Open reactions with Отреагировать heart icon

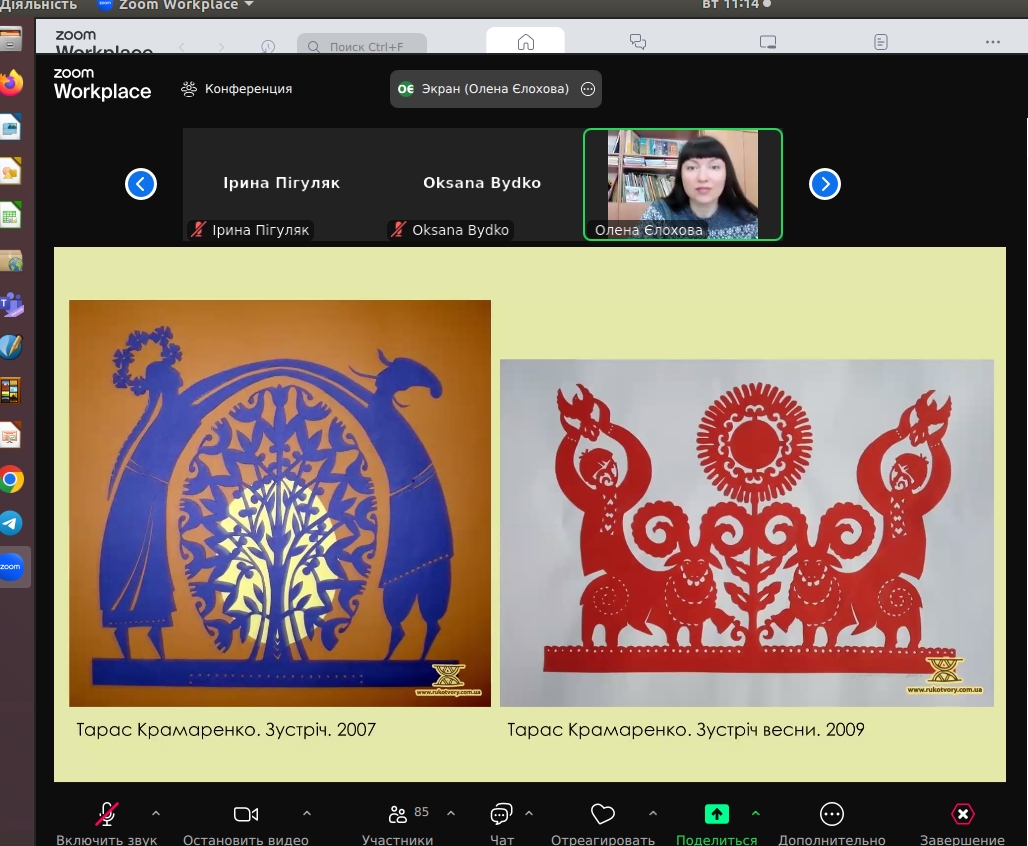(x=603, y=822)
